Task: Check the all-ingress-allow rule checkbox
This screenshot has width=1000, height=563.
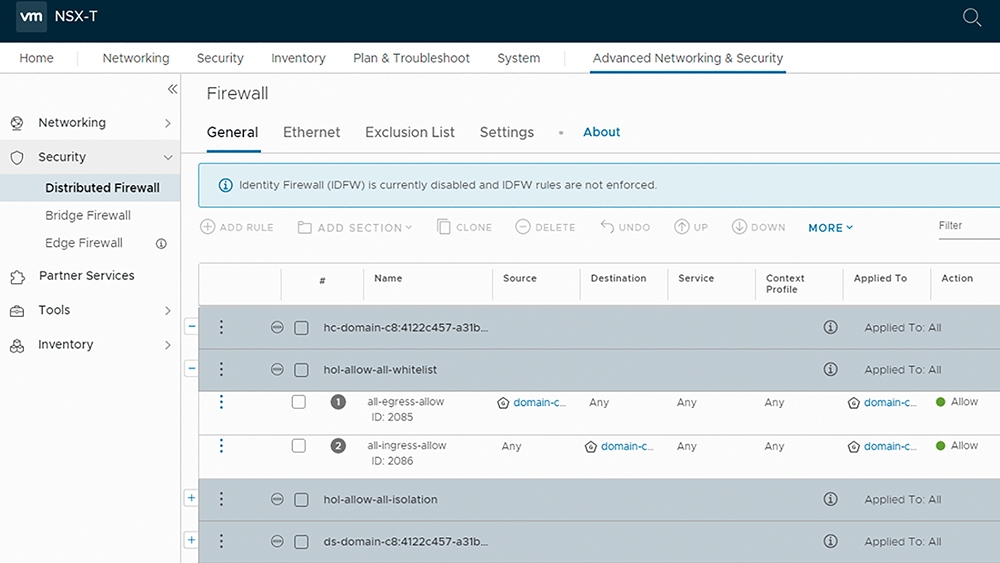Action: tap(298, 446)
